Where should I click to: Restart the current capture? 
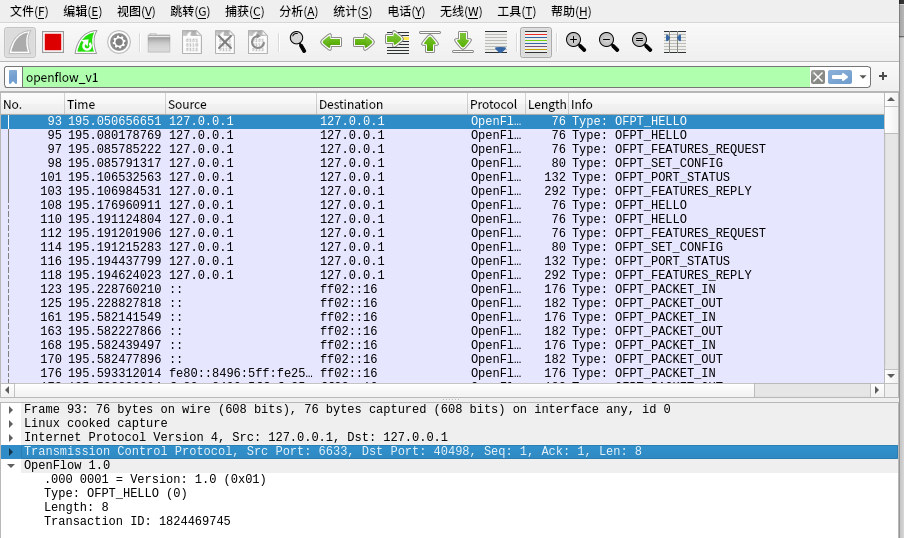point(86,42)
